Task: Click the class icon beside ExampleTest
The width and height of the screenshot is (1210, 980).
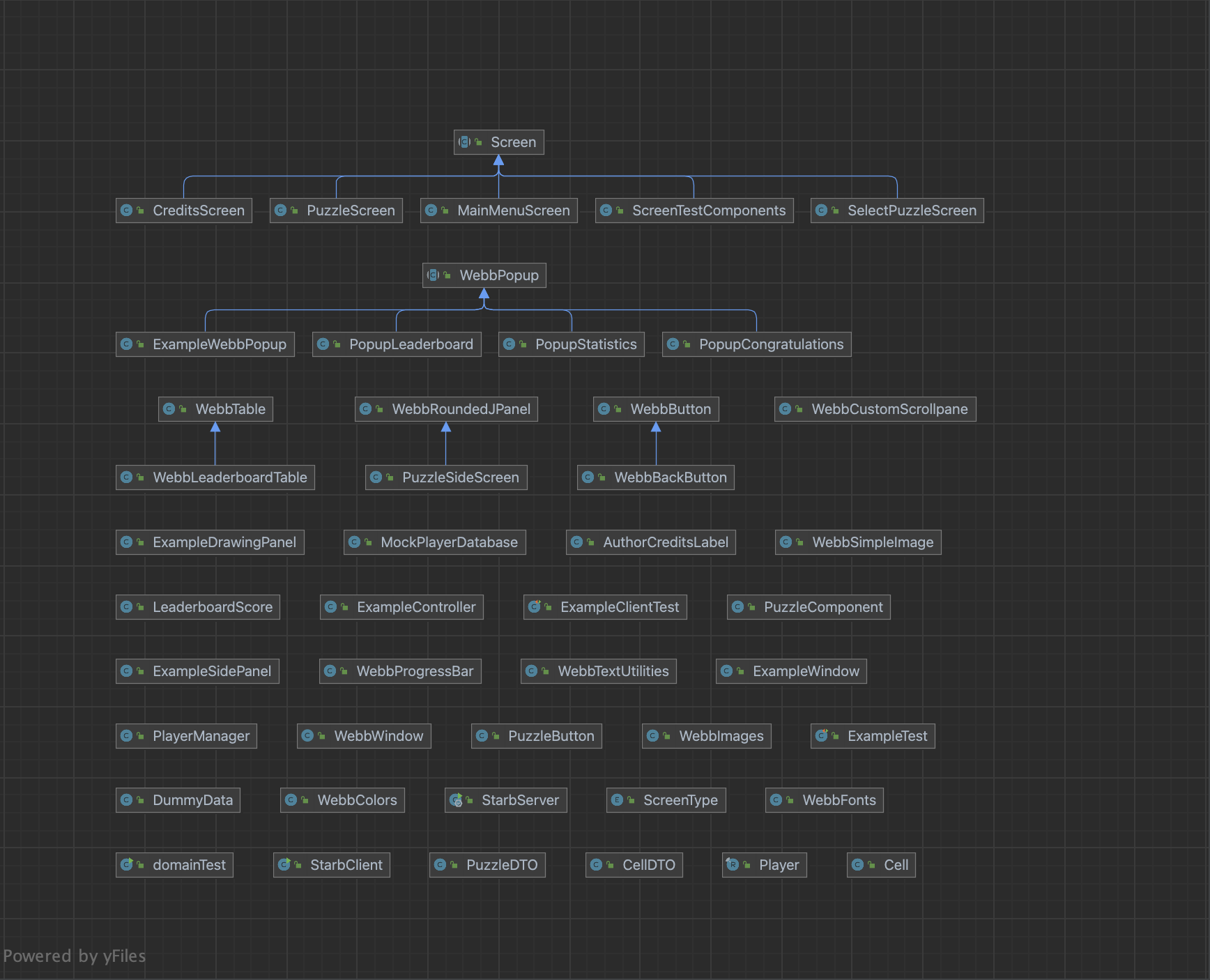Action: click(822, 736)
